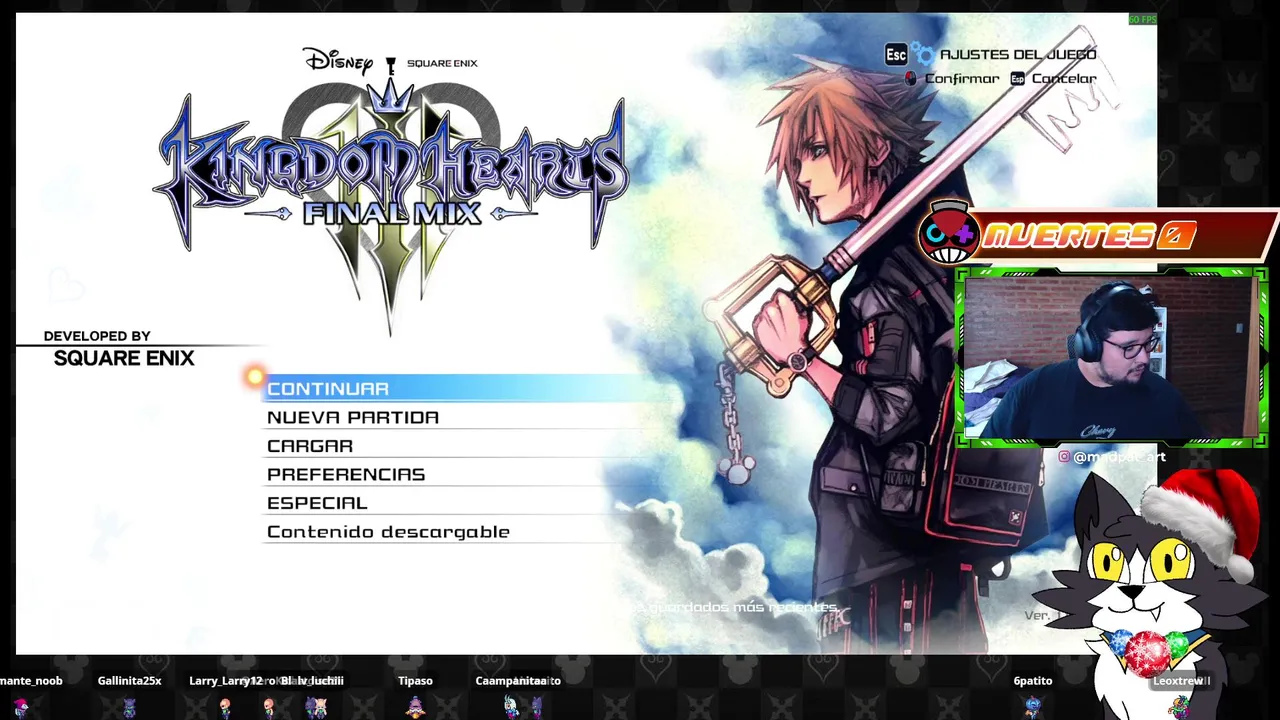Click the Cancelar hint text
This screenshot has width=1280, height=720.
pos(1064,78)
